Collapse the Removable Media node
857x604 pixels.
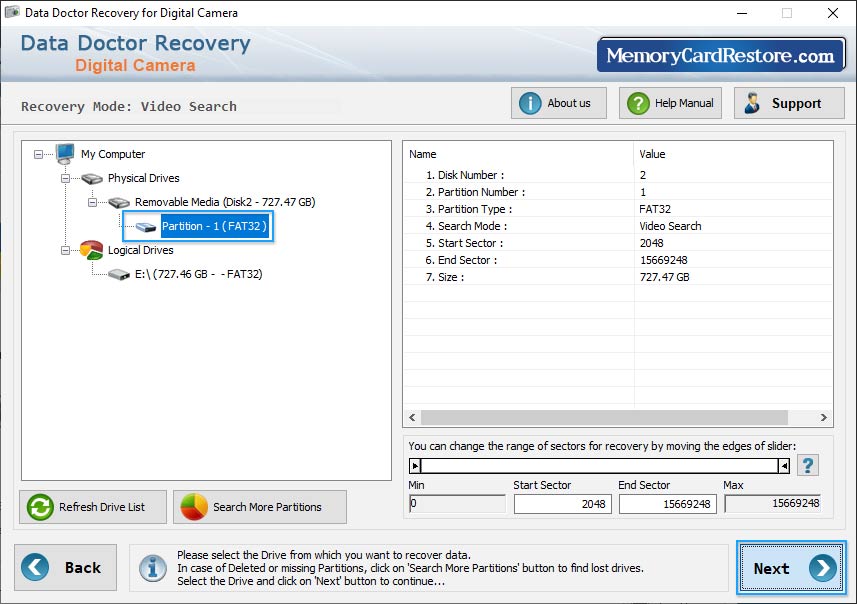click(x=92, y=203)
